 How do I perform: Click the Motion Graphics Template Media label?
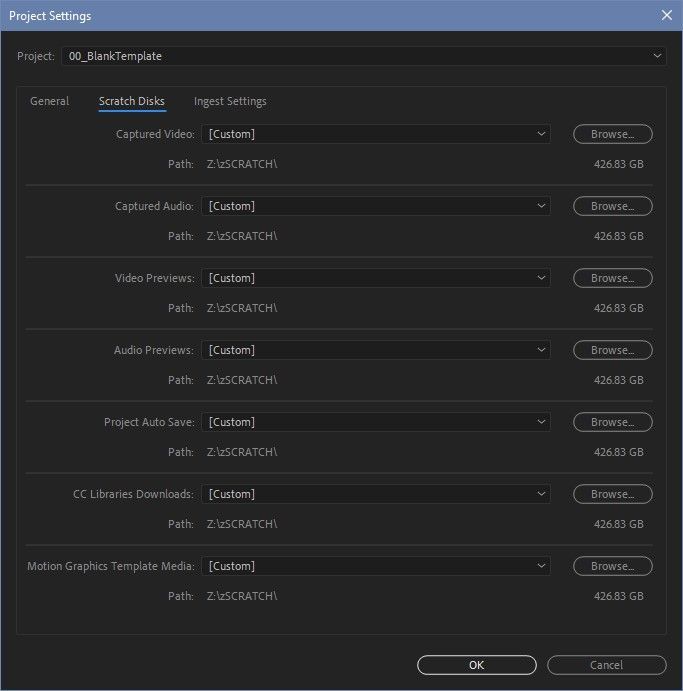pos(111,566)
